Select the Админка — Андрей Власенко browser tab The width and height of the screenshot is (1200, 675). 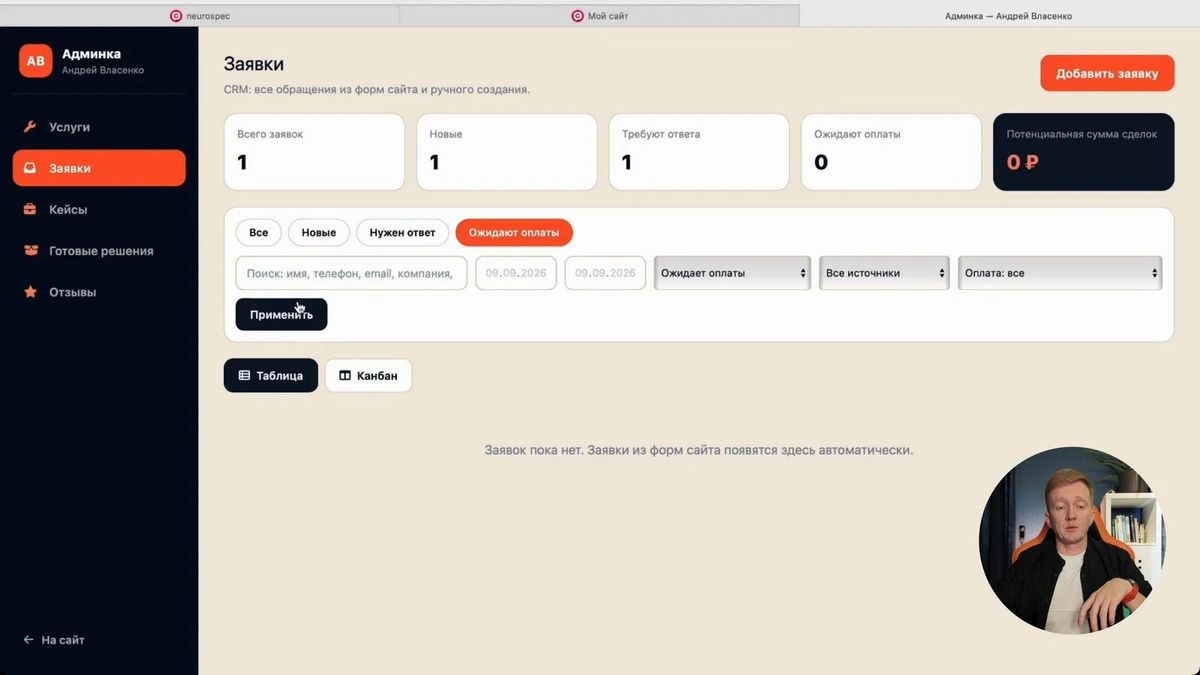click(x=1000, y=16)
